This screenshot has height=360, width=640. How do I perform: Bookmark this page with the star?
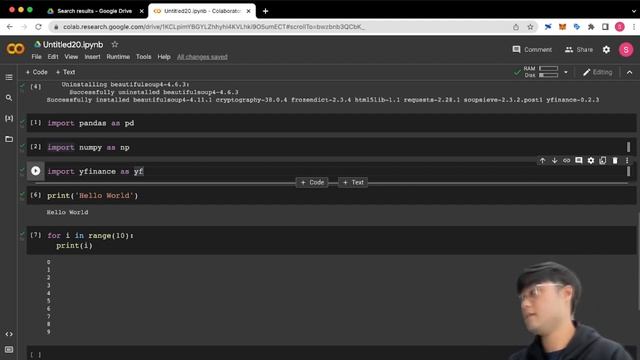click(x=530, y=27)
